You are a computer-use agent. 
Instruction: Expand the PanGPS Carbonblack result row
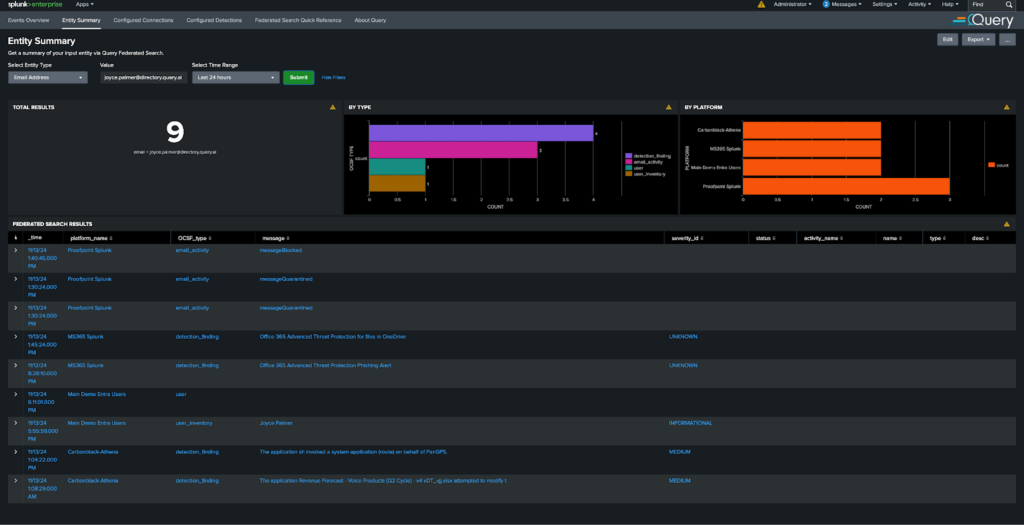coord(16,451)
